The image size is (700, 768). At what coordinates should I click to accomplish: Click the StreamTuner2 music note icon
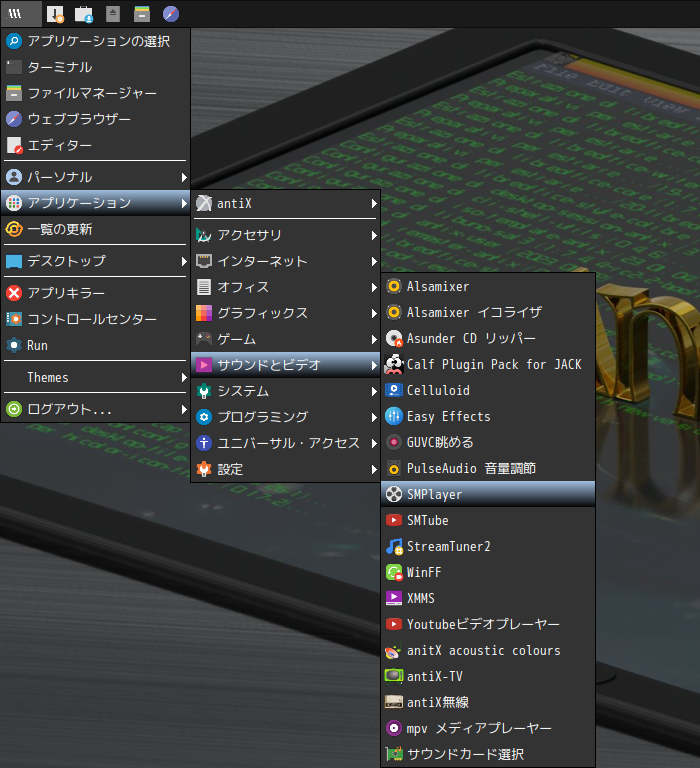pyautogui.click(x=394, y=546)
